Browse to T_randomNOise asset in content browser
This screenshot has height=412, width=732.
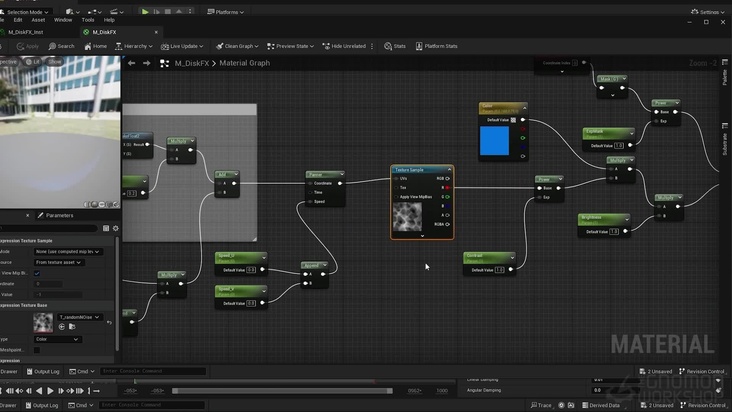coord(71,327)
